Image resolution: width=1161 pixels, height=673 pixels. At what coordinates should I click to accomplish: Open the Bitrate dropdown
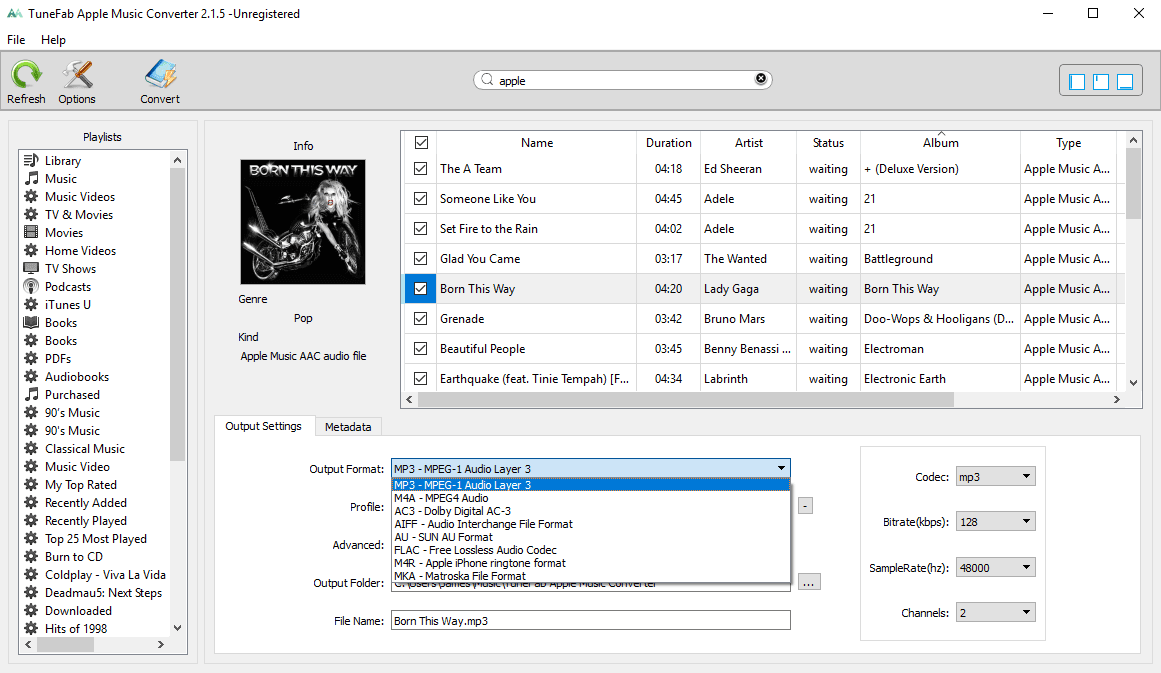point(995,522)
